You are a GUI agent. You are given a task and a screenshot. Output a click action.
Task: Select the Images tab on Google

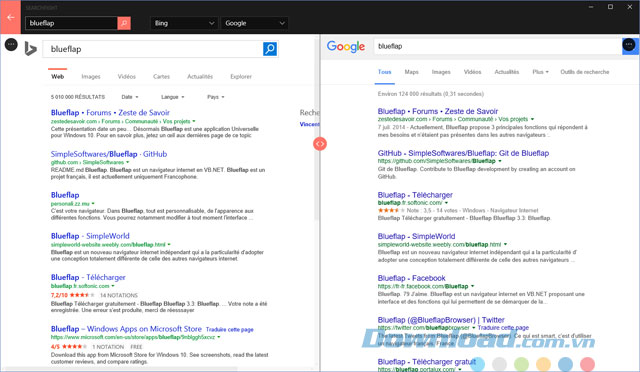click(441, 72)
